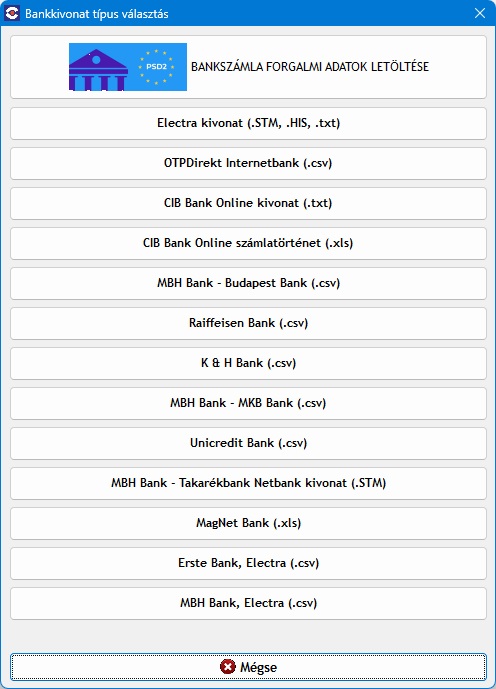Select CIB Bank Online számlatörténet (.xls)
Viewport: 496px width, 689px height.
tap(248, 243)
